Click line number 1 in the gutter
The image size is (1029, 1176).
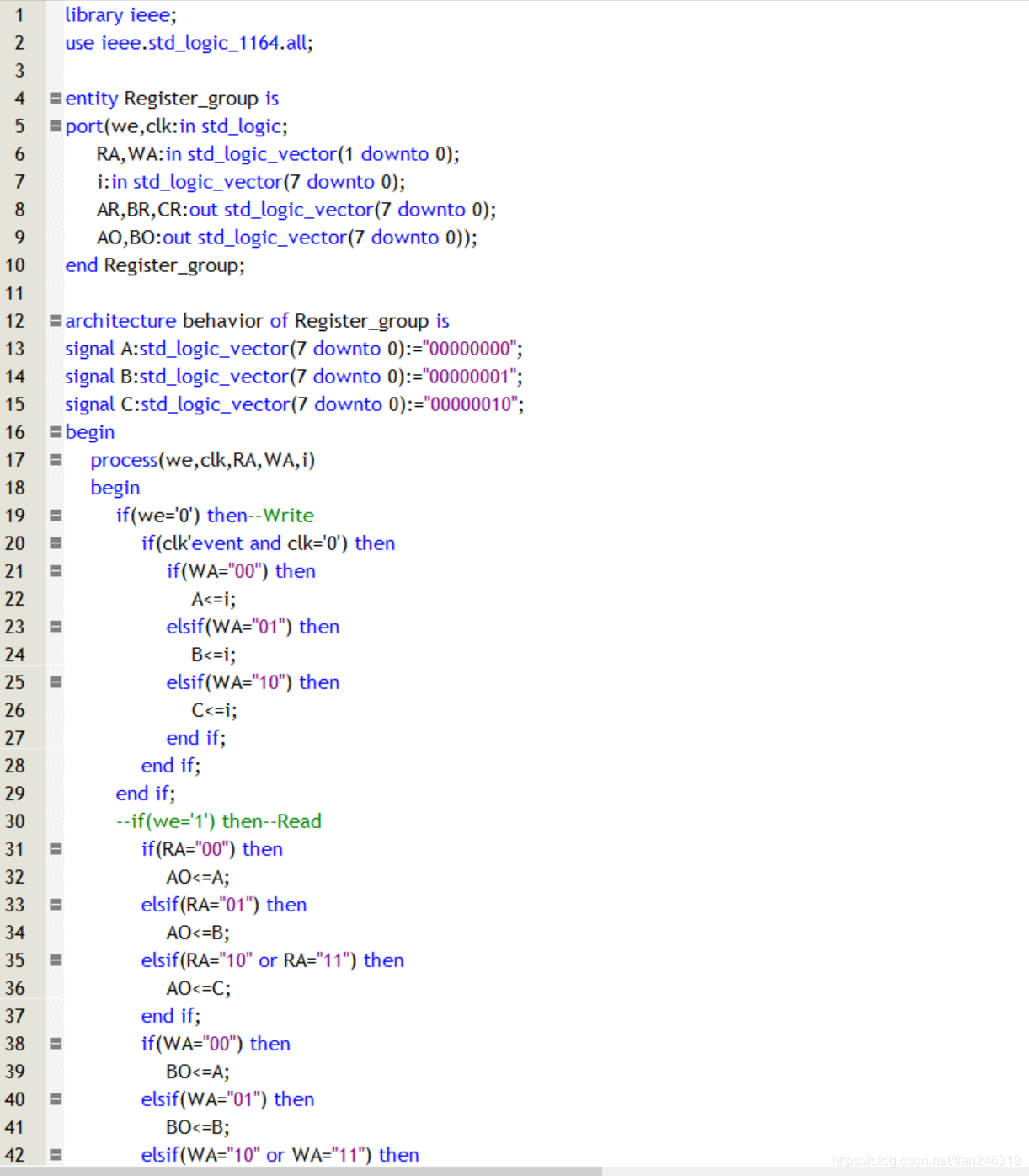pyautogui.click(x=19, y=15)
